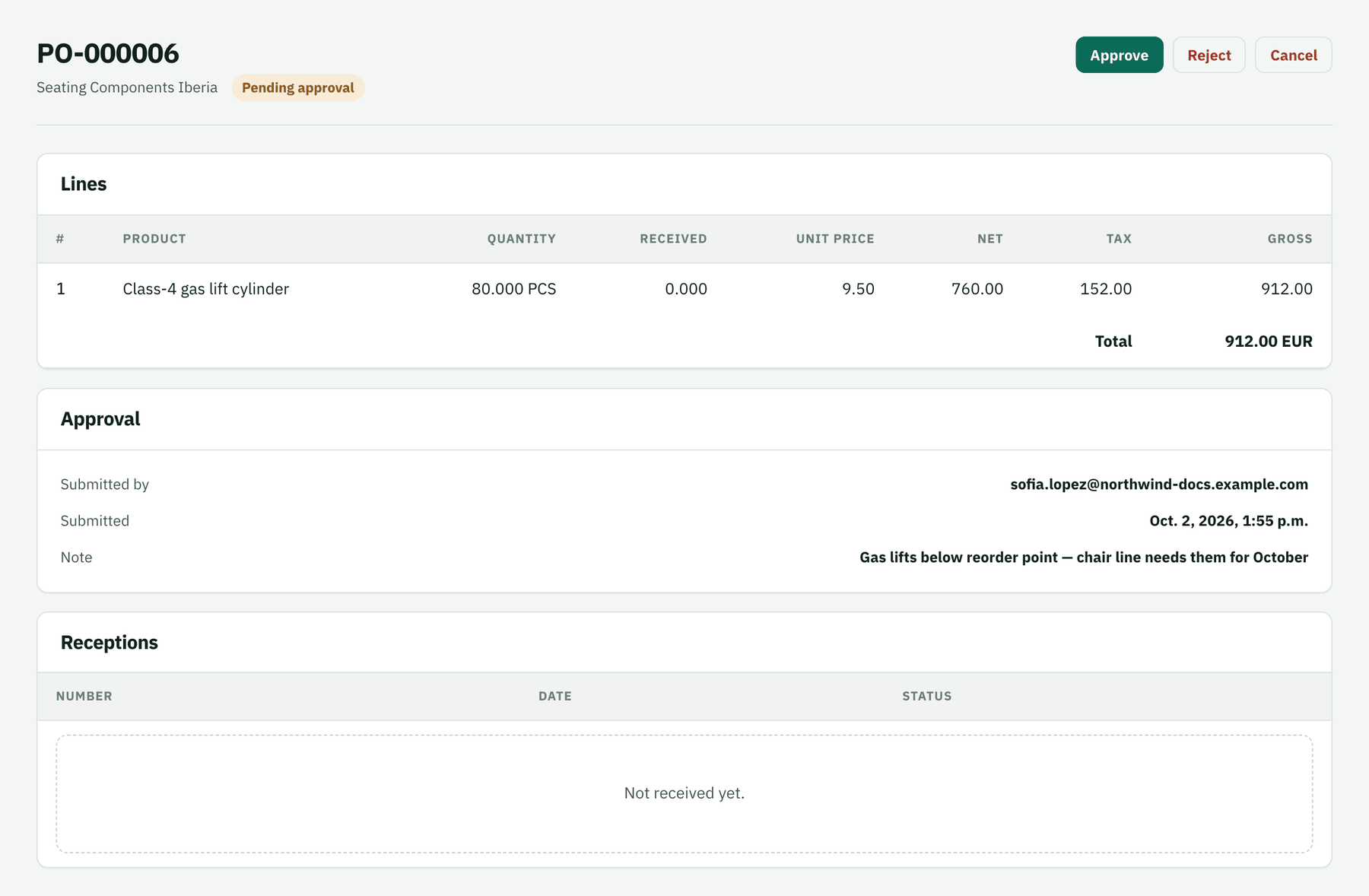
Task: Click the Submitted by label
Action: (105, 485)
